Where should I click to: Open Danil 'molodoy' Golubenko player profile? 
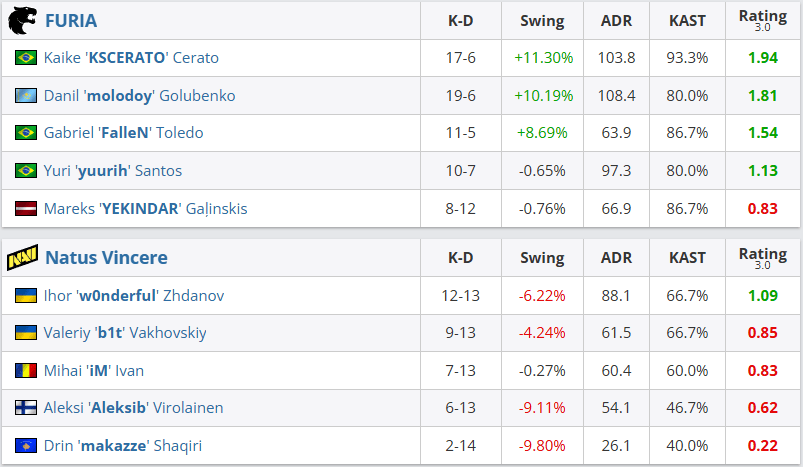[x=139, y=96]
